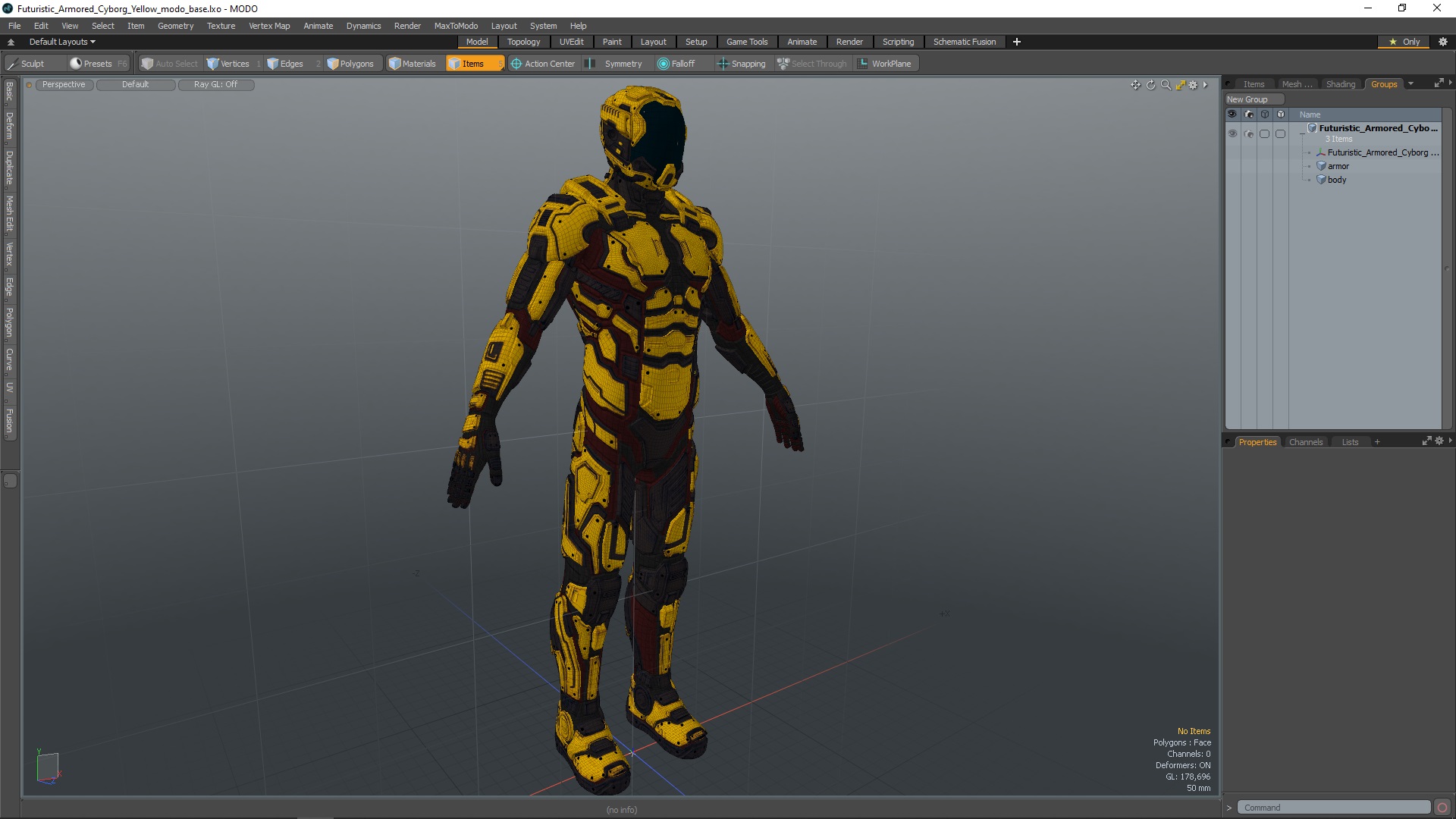Viewport: 1456px width, 819px height.
Task: Select the Futuristic_Armored_Cyborg locator item
Action: pyautogui.click(x=1382, y=152)
